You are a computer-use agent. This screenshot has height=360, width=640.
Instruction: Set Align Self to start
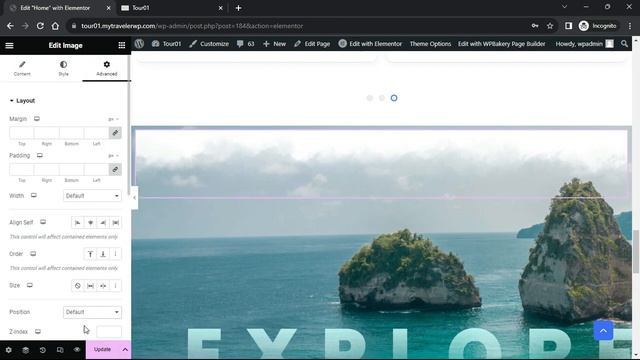pos(78,222)
